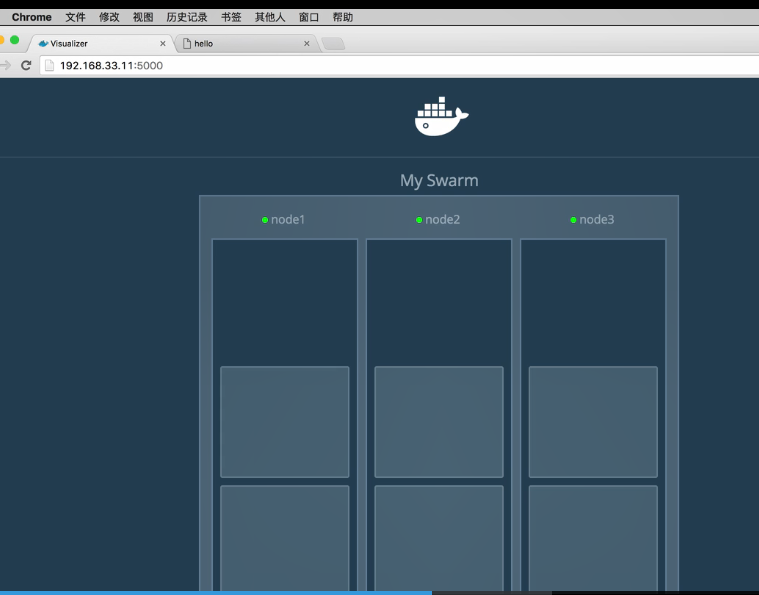Click the upper container box in node3
The width and height of the screenshot is (759, 595).
click(593, 422)
